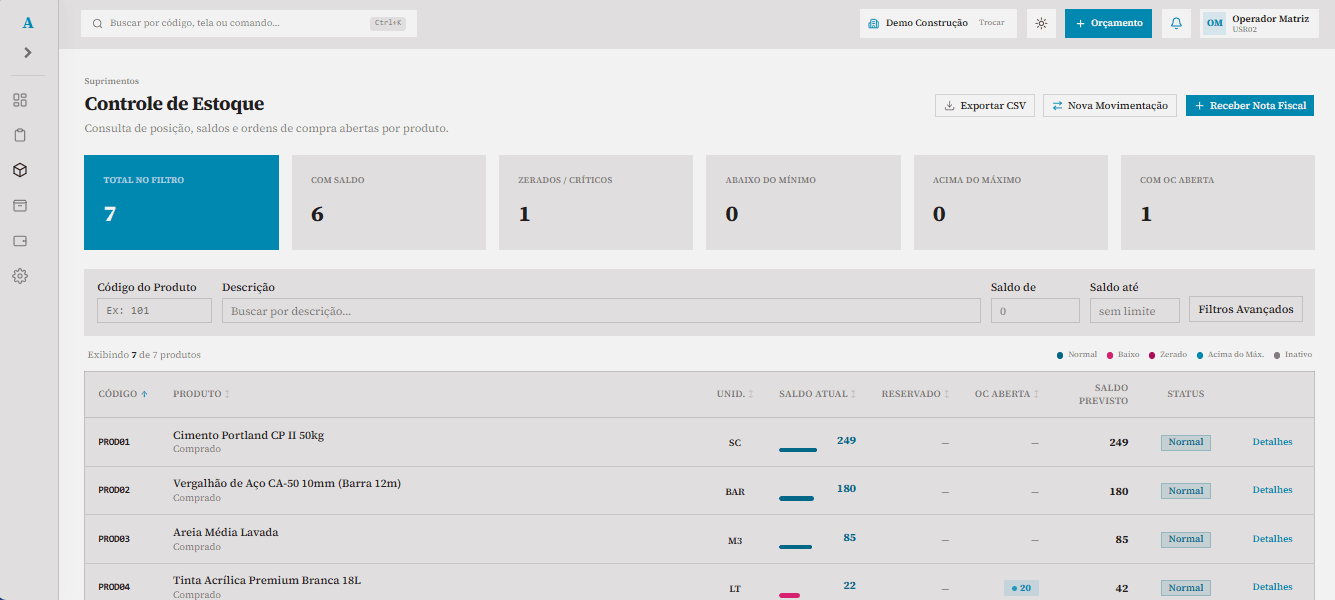Open settings gear icon in sidebar
Image resolution: width=1335 pixels, height=600 pixels.
[x=20, y=275]
